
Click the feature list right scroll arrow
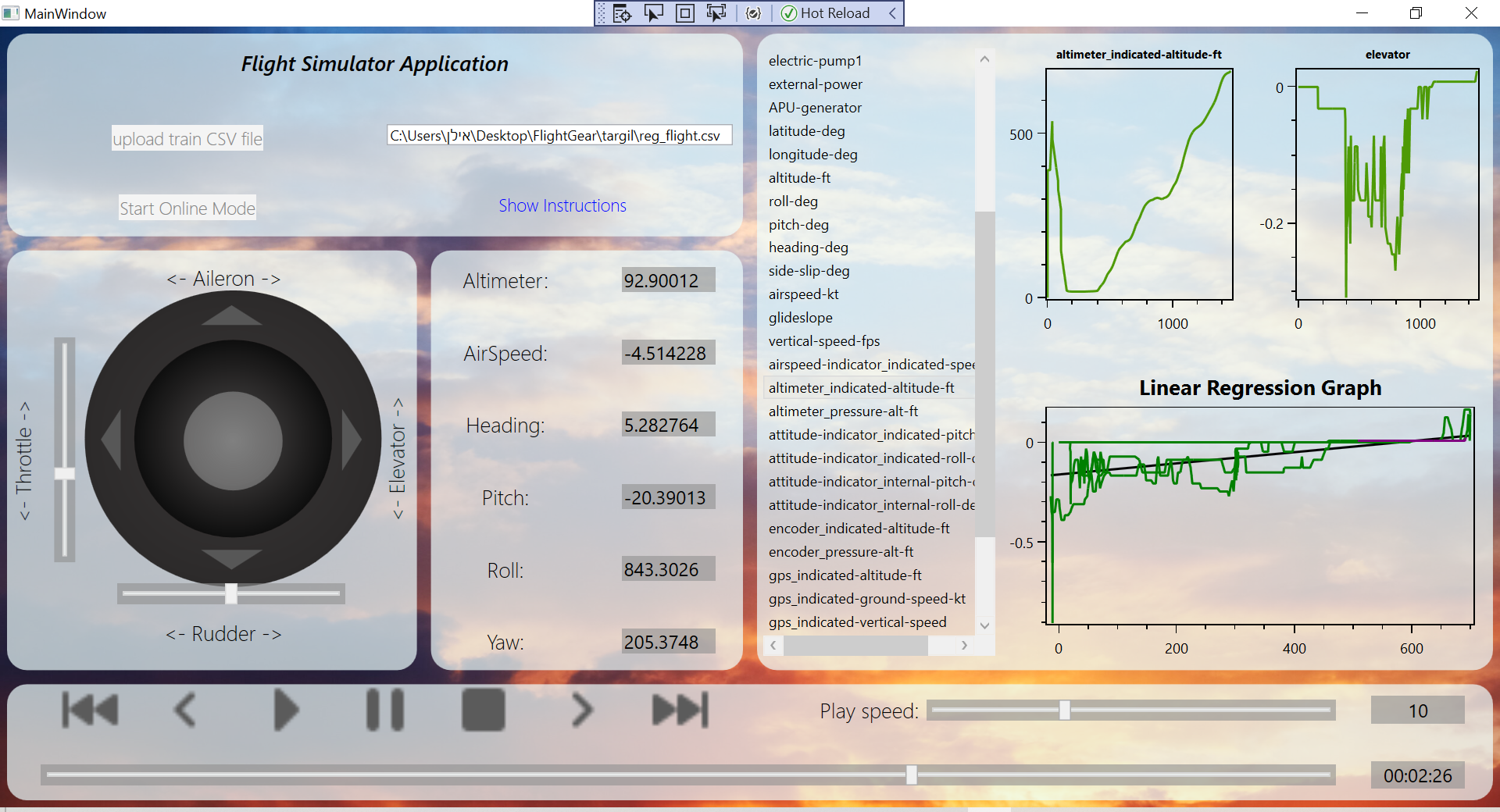(965, 645)
